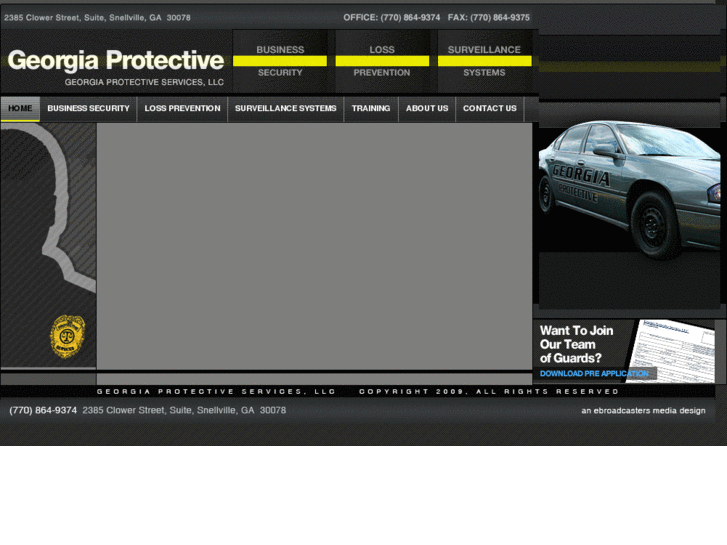The image size is (727, 545).
Task: Click the copyright 2009 footer text
Action: pos(489,391)
